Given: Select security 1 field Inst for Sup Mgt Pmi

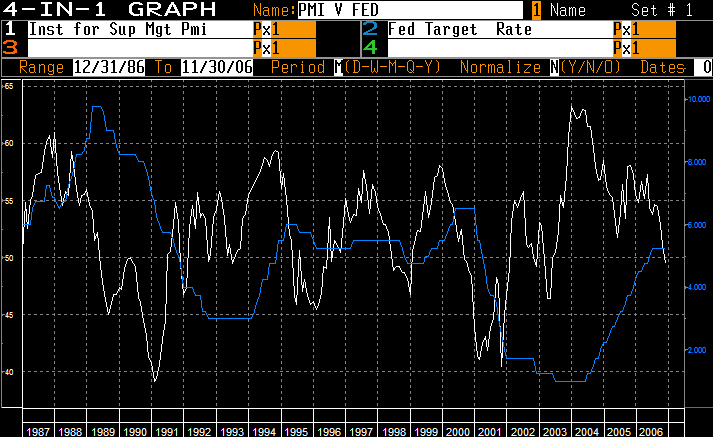Looking at the screenshot, I should click(x=140, y=30).
